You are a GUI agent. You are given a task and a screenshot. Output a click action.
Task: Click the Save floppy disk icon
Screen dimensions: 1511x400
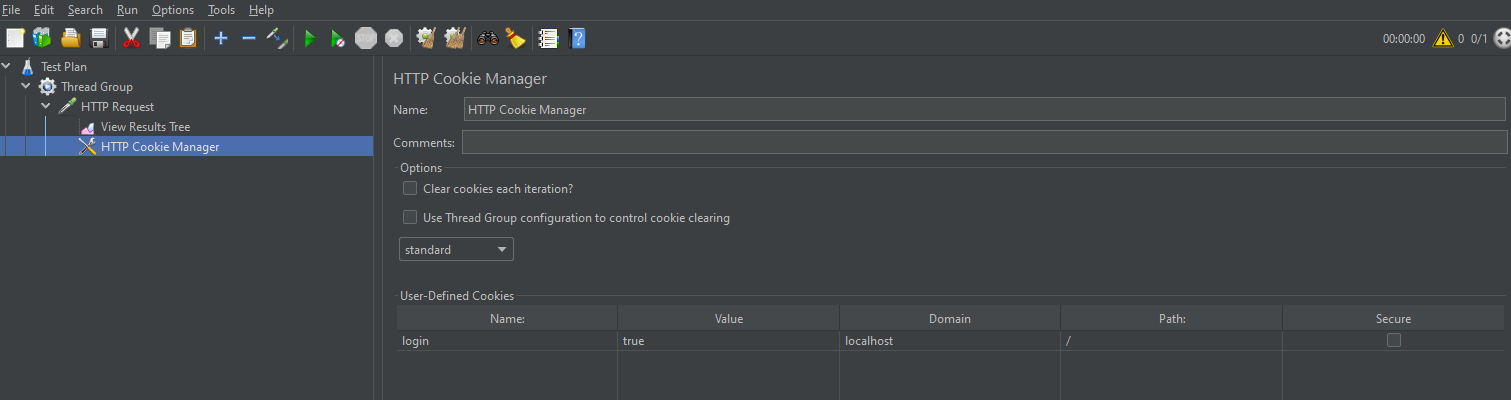click(x=99, y=38)
